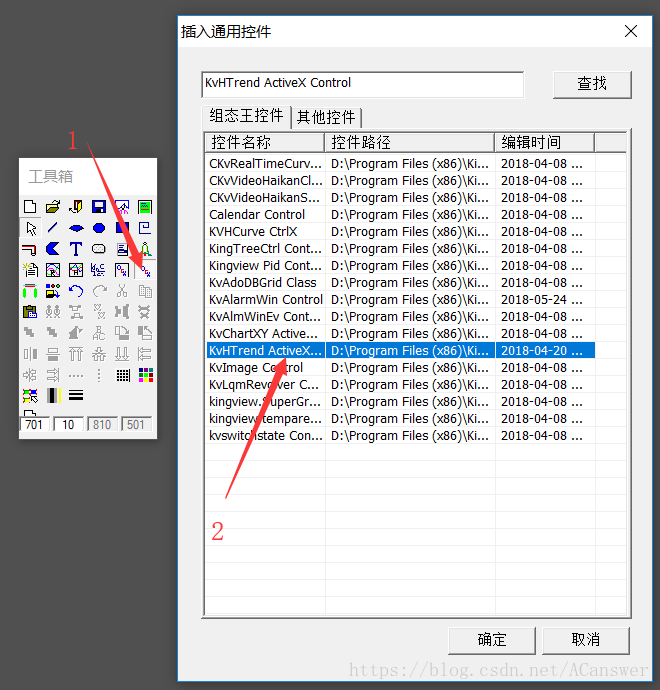The height and width of the screenshot is (690, 660).
Task: Click the black dot grid display icon
Action: click(x=123, y=375)
